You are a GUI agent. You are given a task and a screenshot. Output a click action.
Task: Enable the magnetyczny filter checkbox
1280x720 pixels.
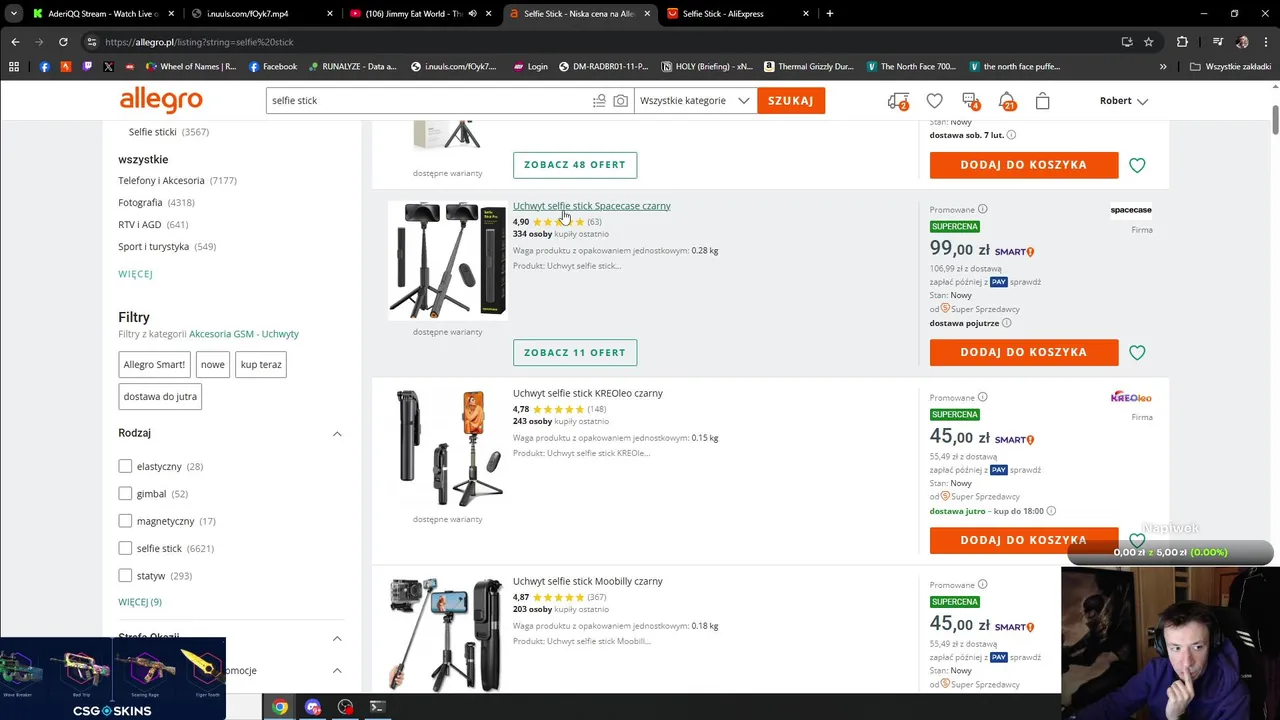(x=125, y=521)
